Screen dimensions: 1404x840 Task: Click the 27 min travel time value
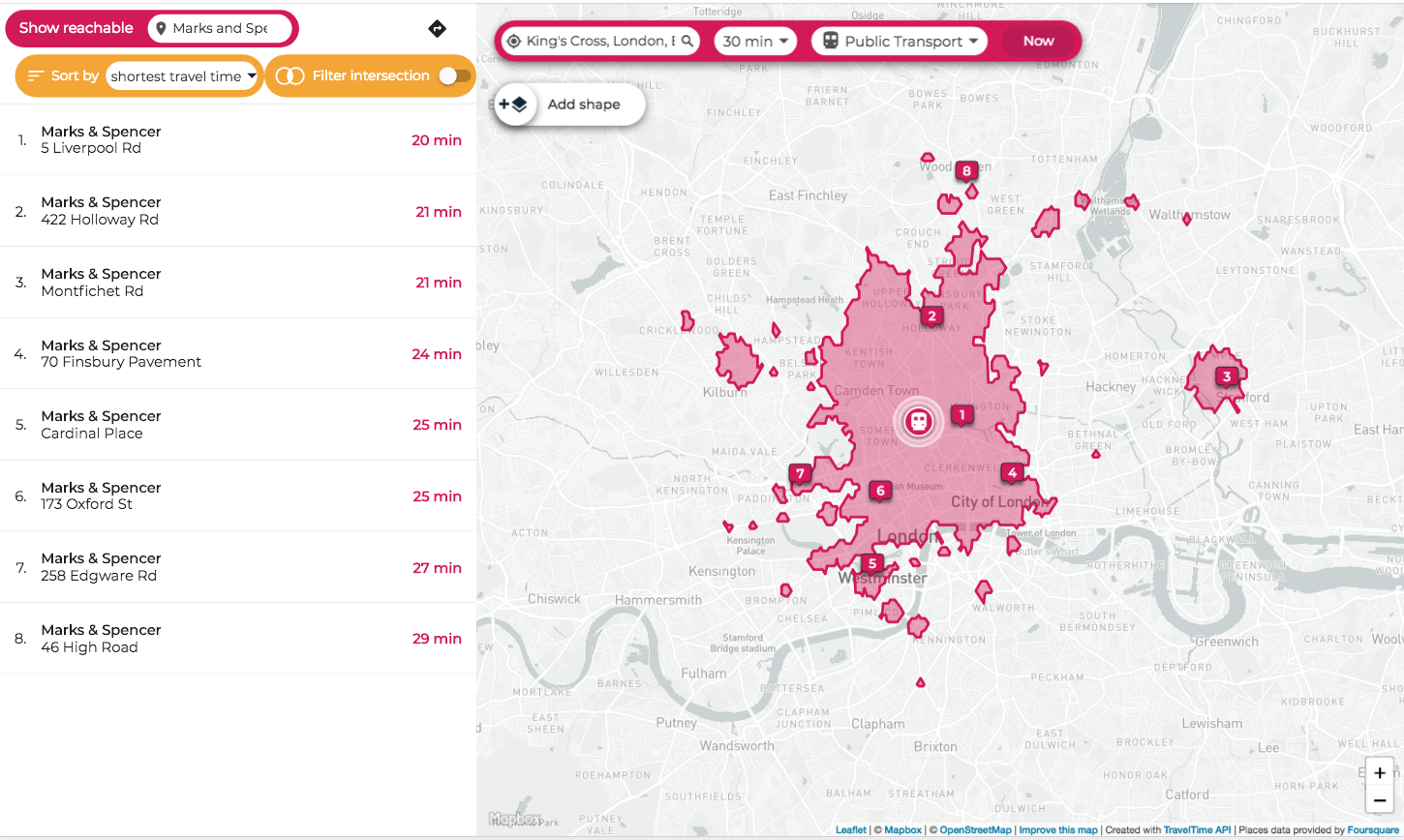click(x=437, y=568)
